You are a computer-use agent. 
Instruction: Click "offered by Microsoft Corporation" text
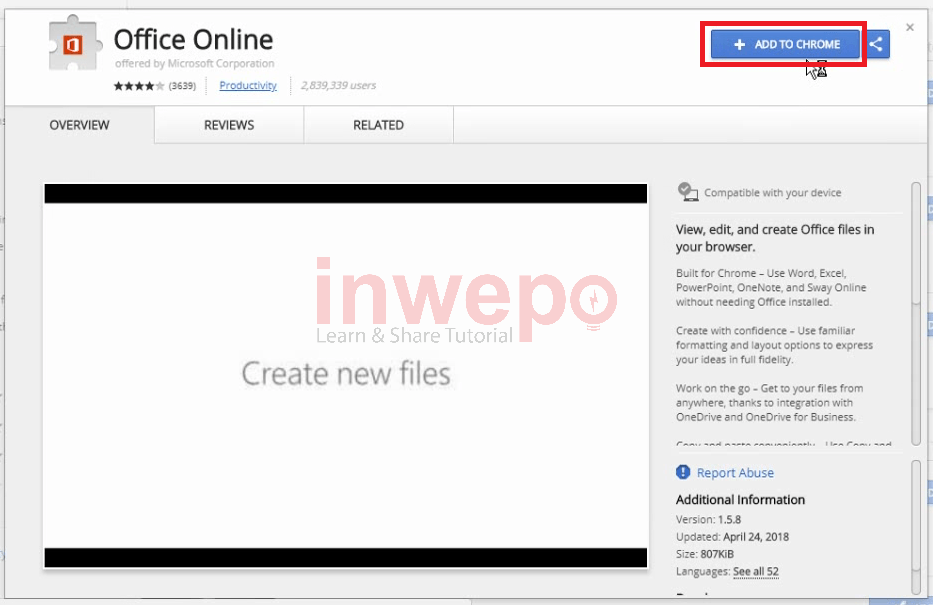195,63
